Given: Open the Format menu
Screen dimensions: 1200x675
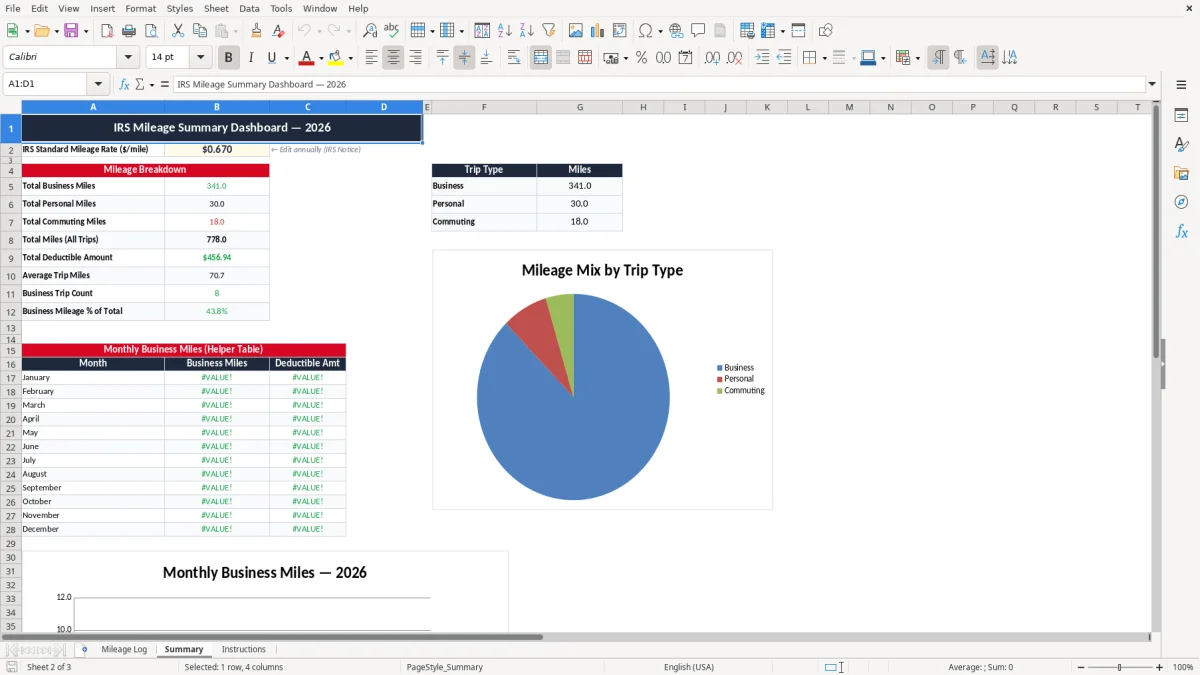Looking at the screenshot, I should click(140, 8).
